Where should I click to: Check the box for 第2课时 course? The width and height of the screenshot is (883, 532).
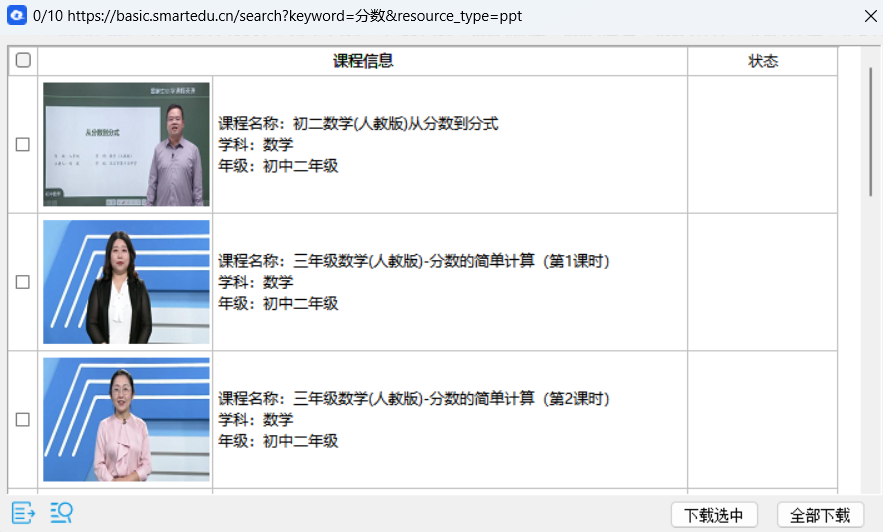pos(23,419)
